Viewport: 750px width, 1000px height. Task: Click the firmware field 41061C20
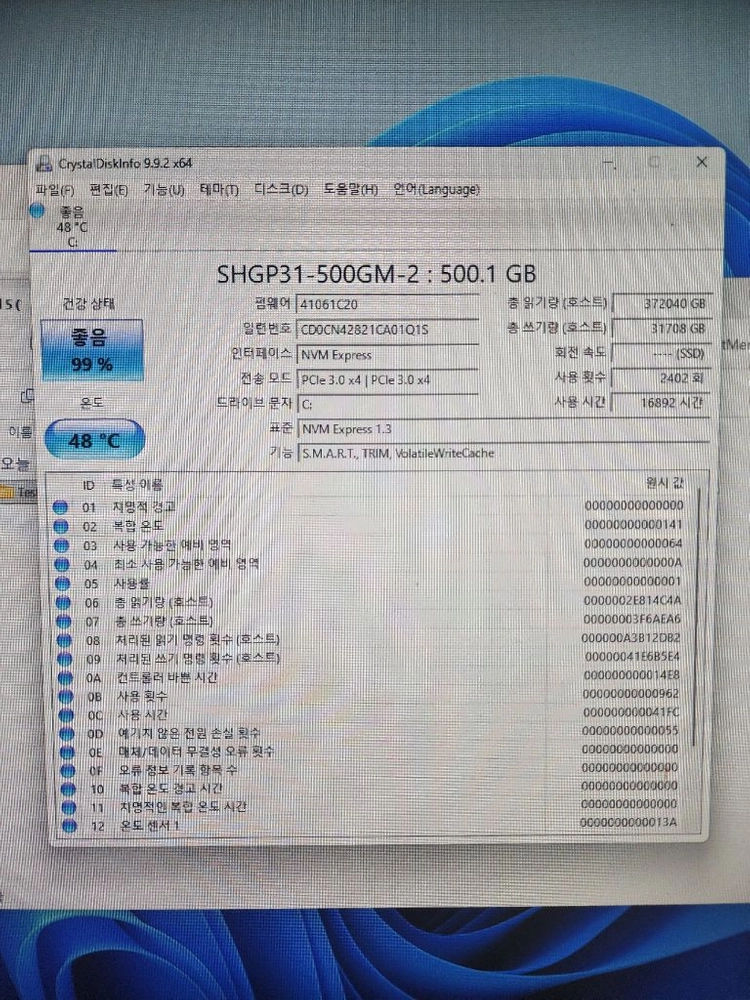(x=387, y=305)
